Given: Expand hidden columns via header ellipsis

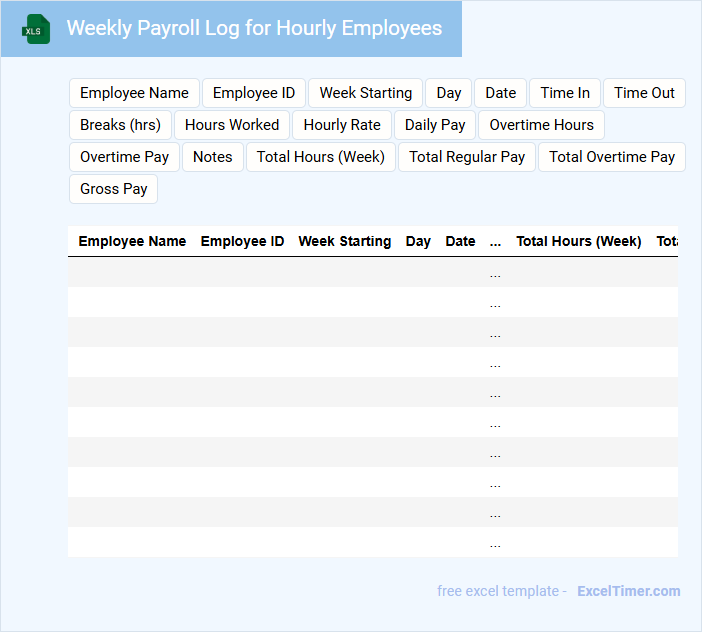Looking at the screenshot, I should pos(495,241).
